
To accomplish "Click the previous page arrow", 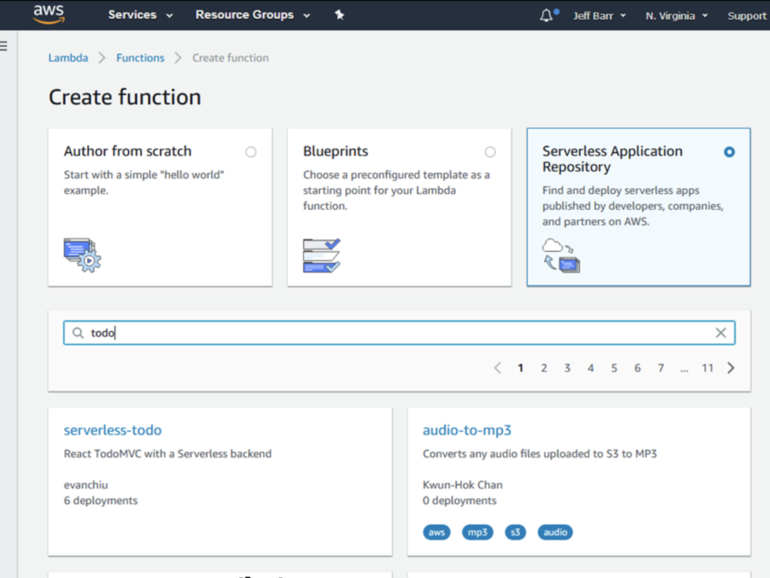I will 497,368.
